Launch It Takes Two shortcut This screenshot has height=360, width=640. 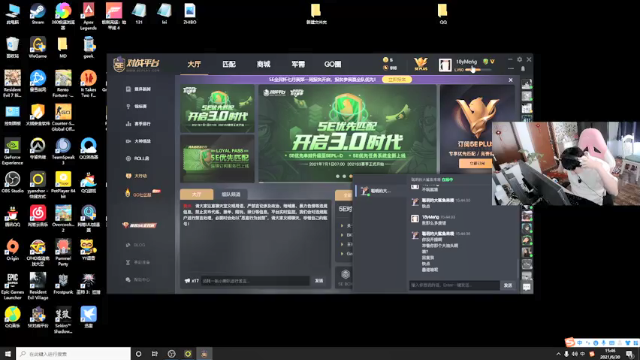pyautogui.click(x=88, y=84)
